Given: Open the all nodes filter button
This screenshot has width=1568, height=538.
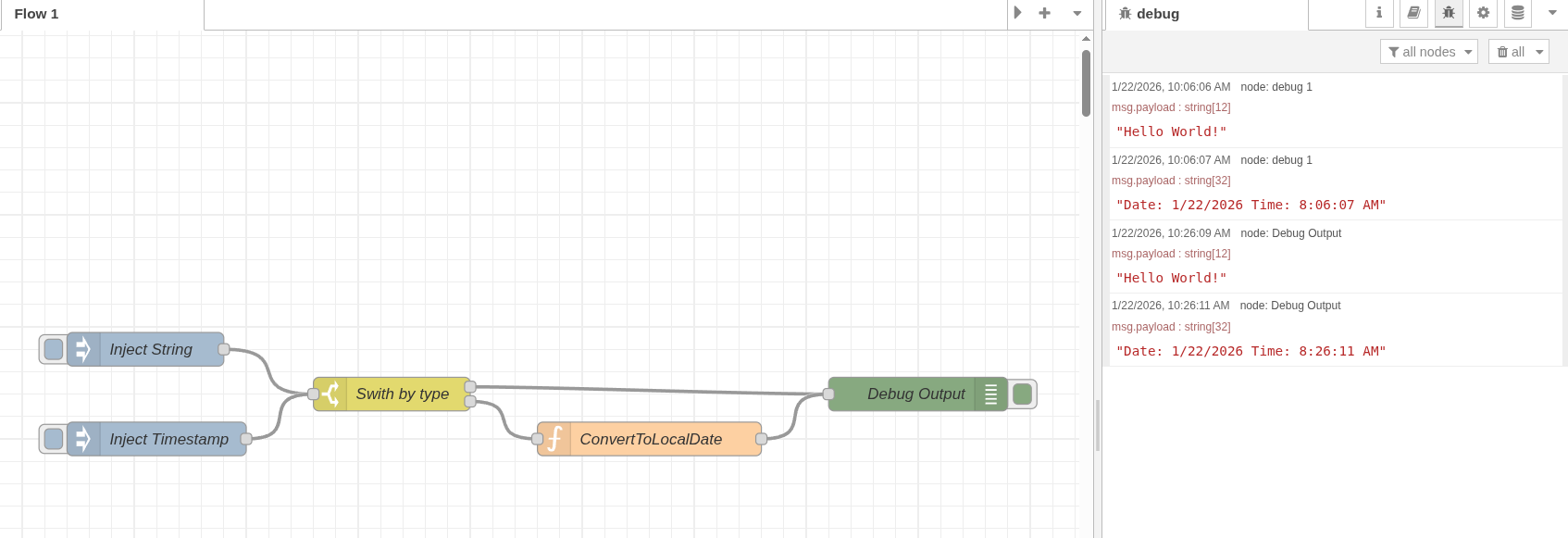Looking at the screenshot, I should coord(1428,52).
